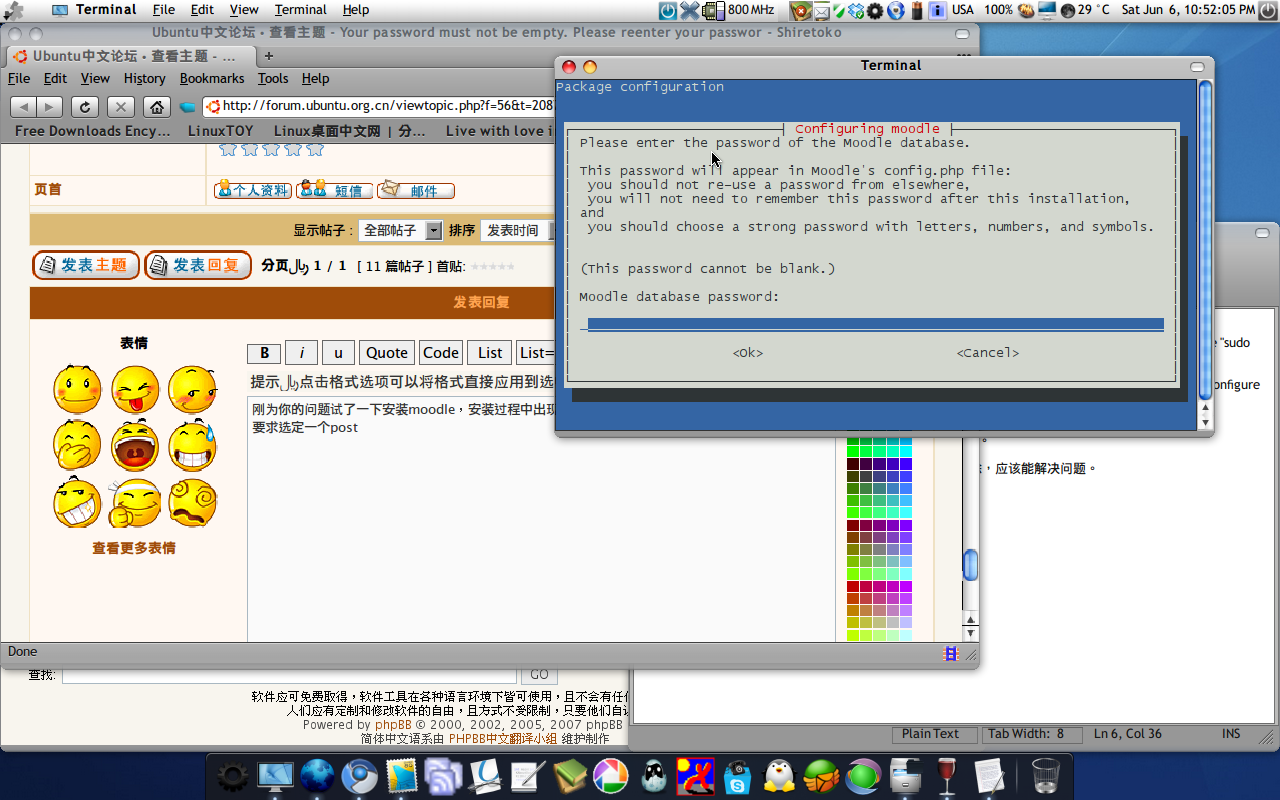
Task: Select <Ok> in the moodle dialog
Action: pyautogui.click(x=748, y=353)
